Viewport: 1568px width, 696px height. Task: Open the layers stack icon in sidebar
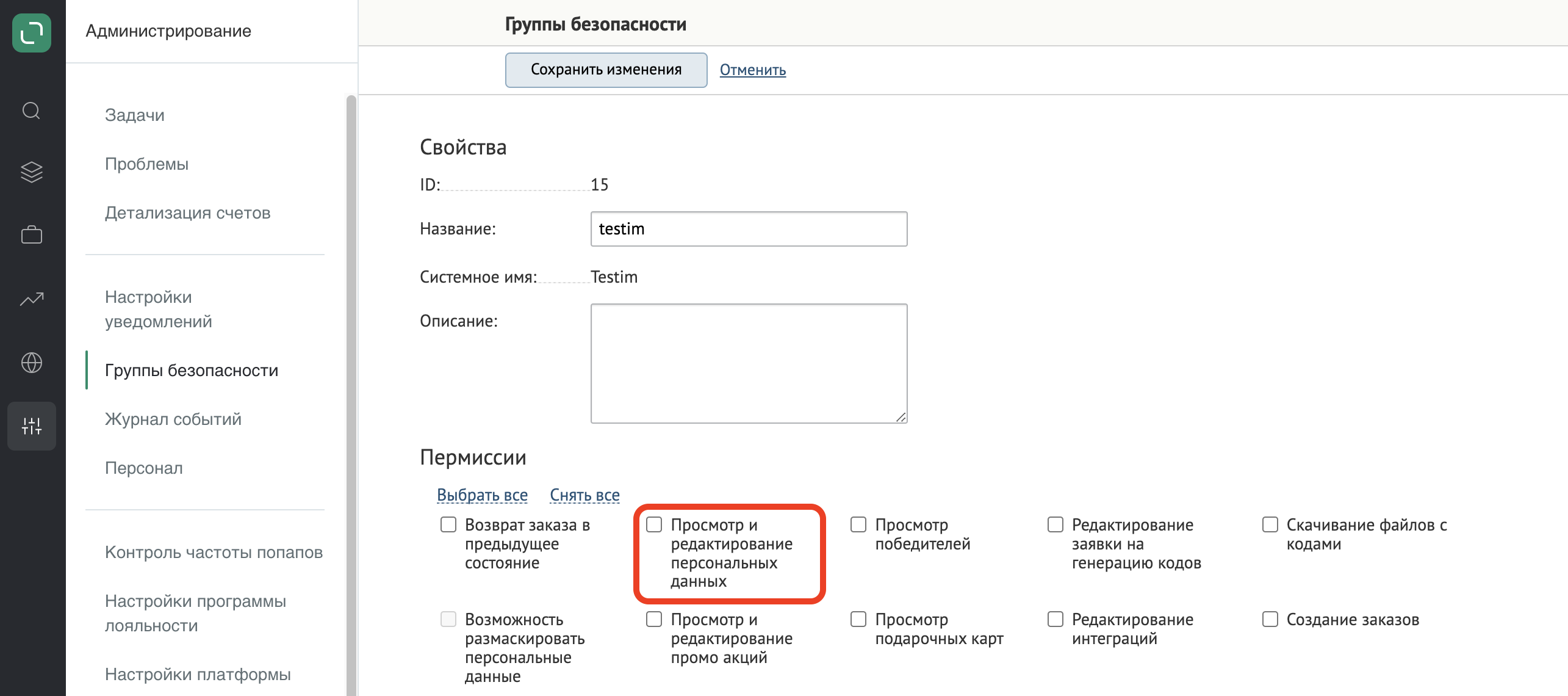tap(32, 172)
